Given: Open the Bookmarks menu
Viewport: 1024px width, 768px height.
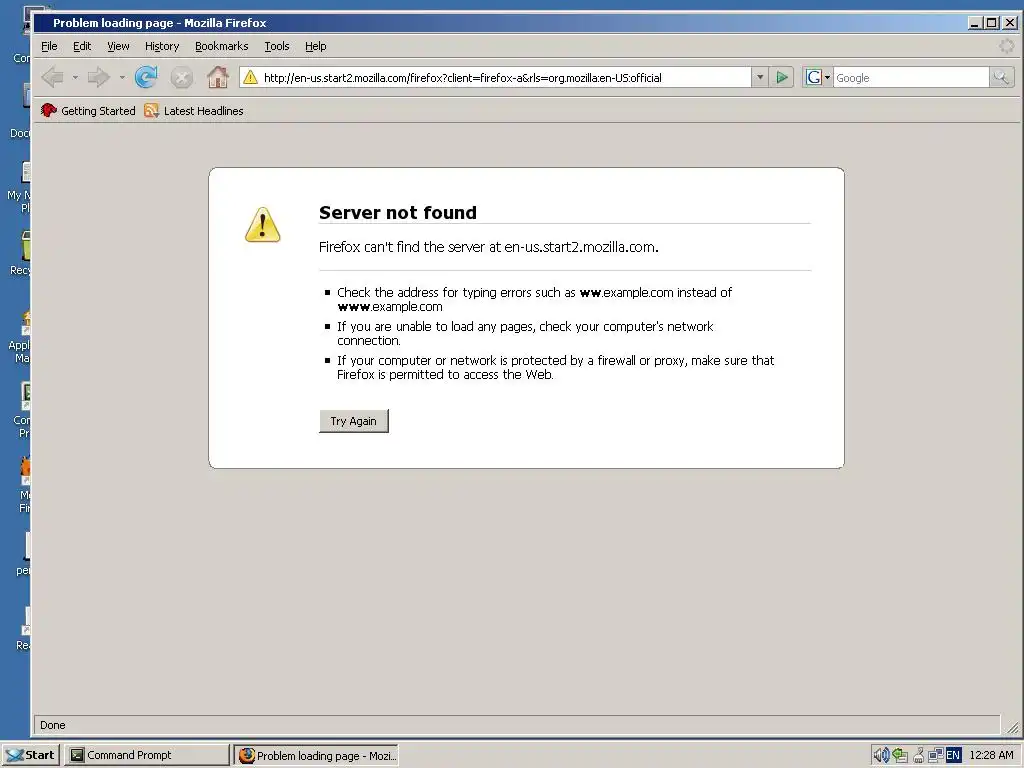Looking at the screenshot, I should (221, 46).
